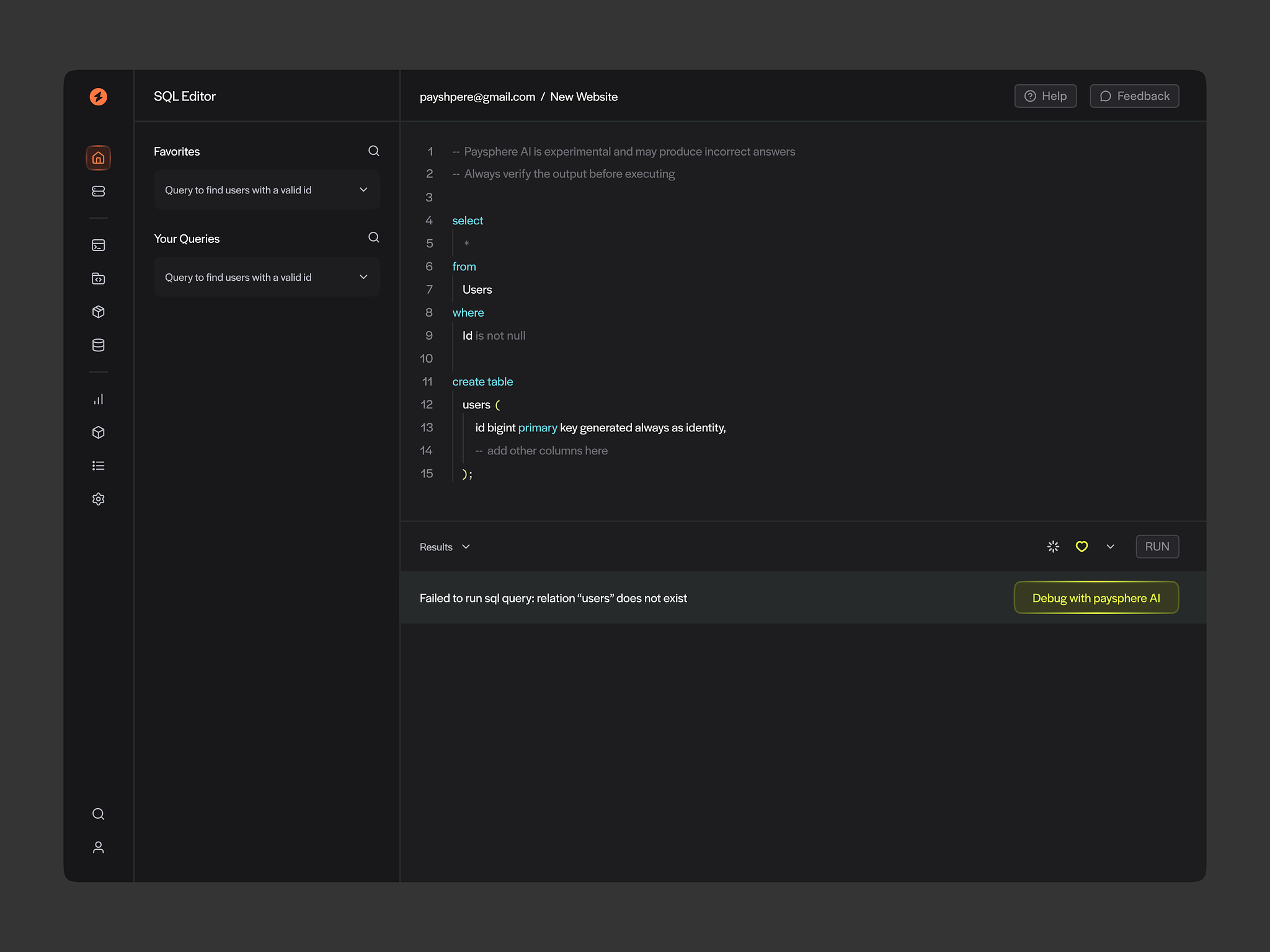The width and height of the screenshot is (1270, 952).
Task: Click line number 3 in the gutter
Action: pos(429,197)
